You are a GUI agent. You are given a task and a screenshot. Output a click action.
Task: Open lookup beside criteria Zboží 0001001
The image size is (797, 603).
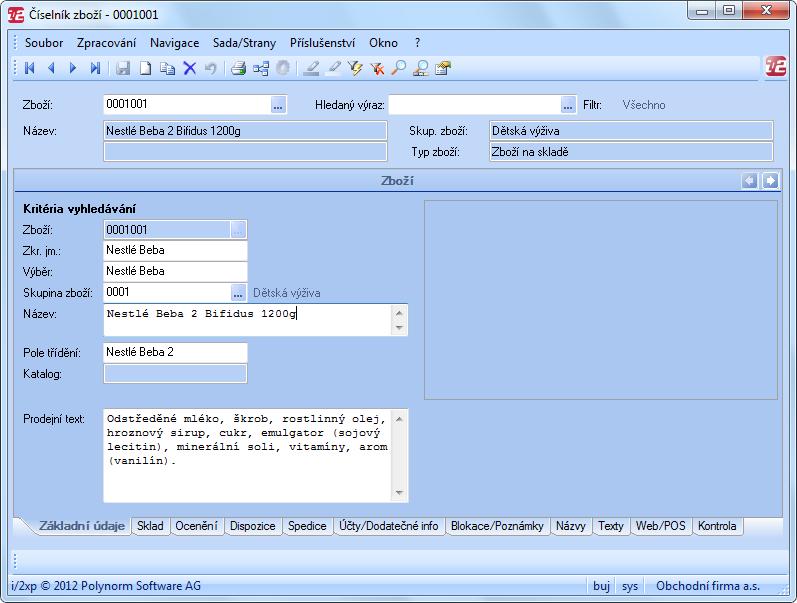tap(238, 230)
